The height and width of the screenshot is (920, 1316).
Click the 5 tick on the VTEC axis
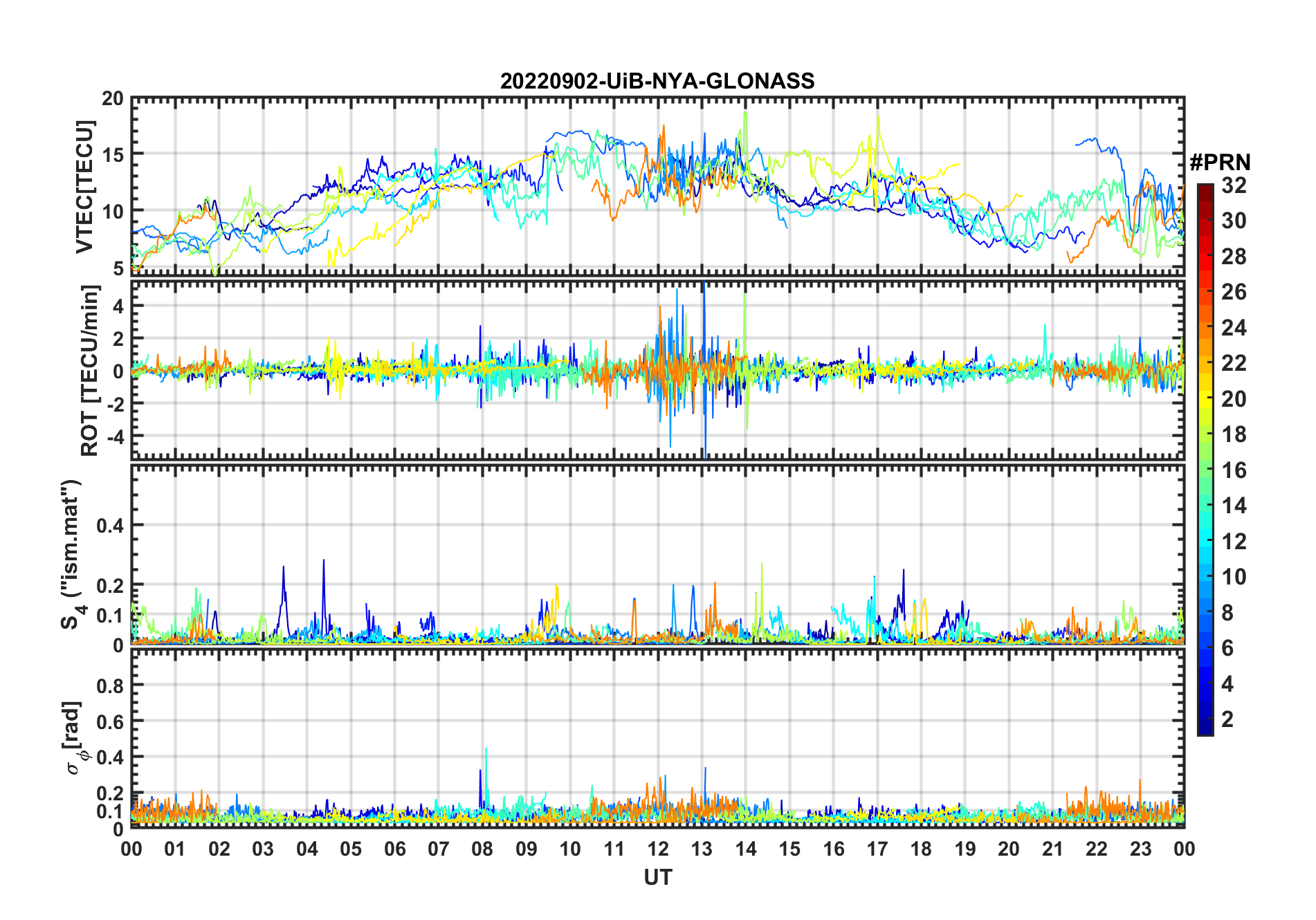[119, 268]
